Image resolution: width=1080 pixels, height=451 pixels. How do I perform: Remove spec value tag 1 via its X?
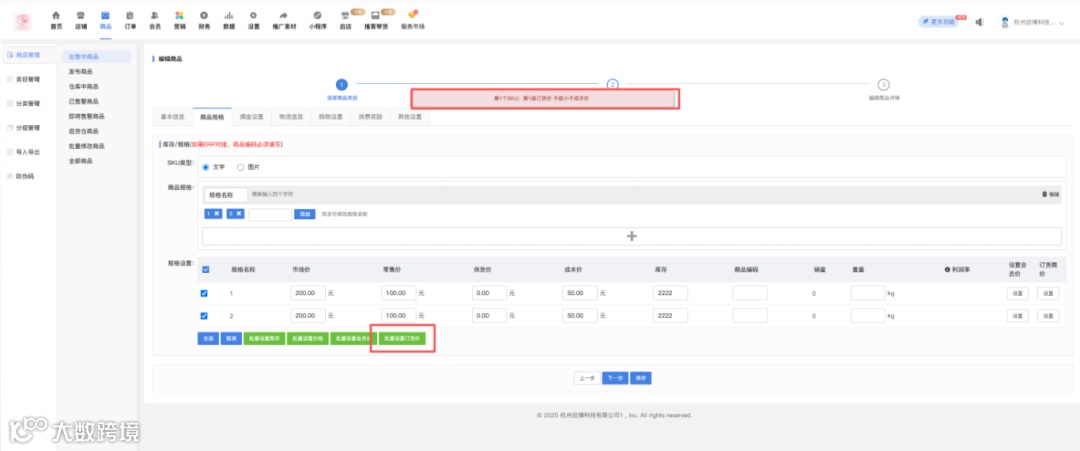[217, 214]
